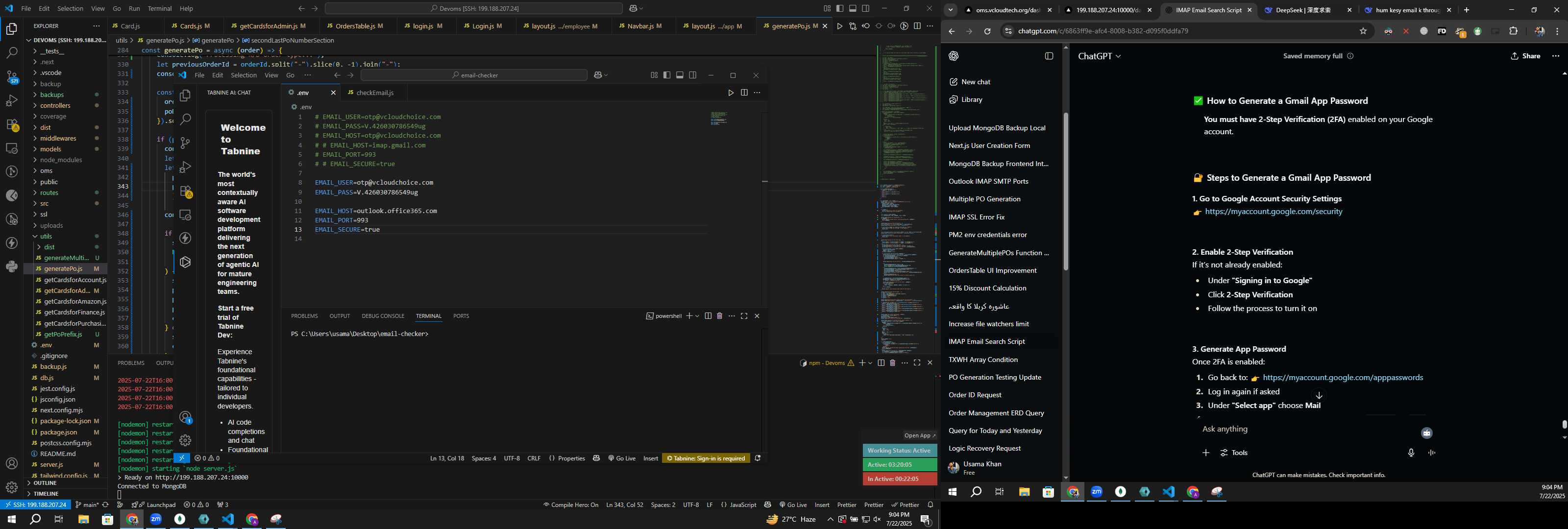
Task: Open Tabnine hexagon icon in email-checker window
Action: tap(186, 262)
